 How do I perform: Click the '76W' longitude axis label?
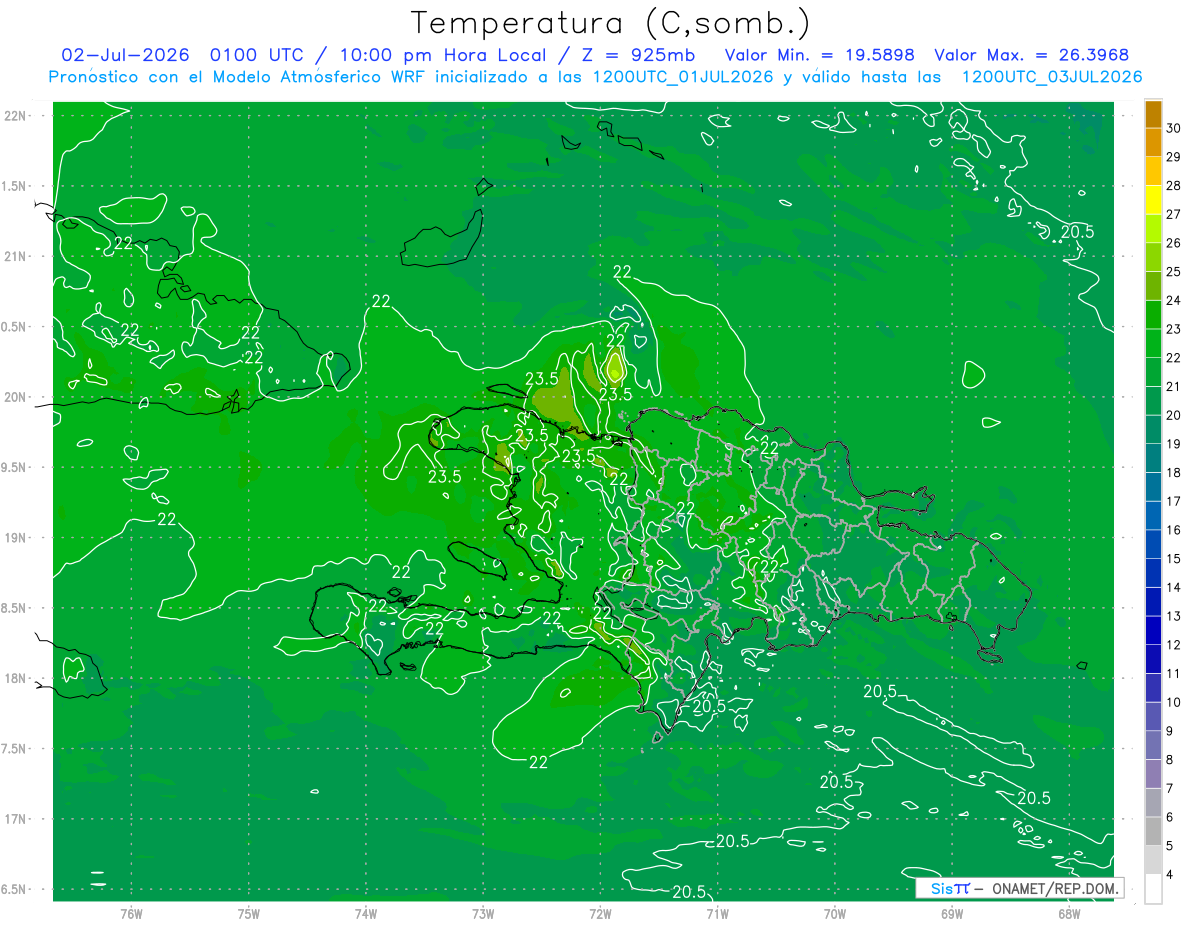[x=131, y=913]
